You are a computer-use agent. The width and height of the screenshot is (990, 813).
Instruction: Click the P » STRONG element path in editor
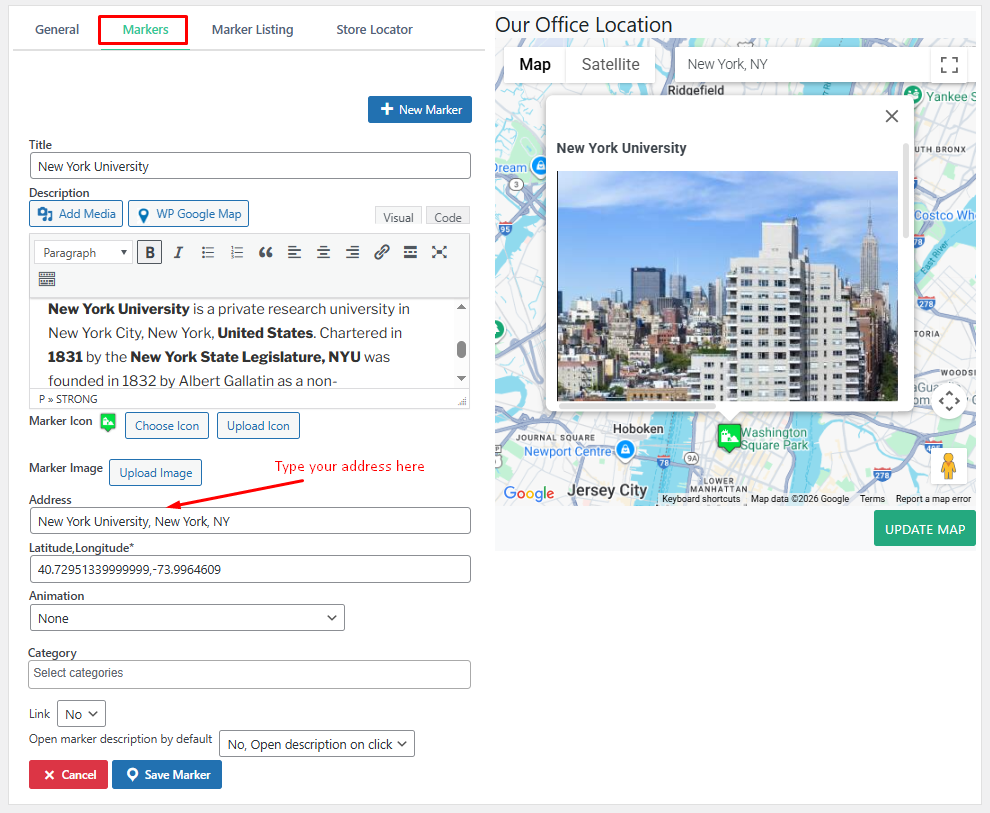click(x=68, y=399)
